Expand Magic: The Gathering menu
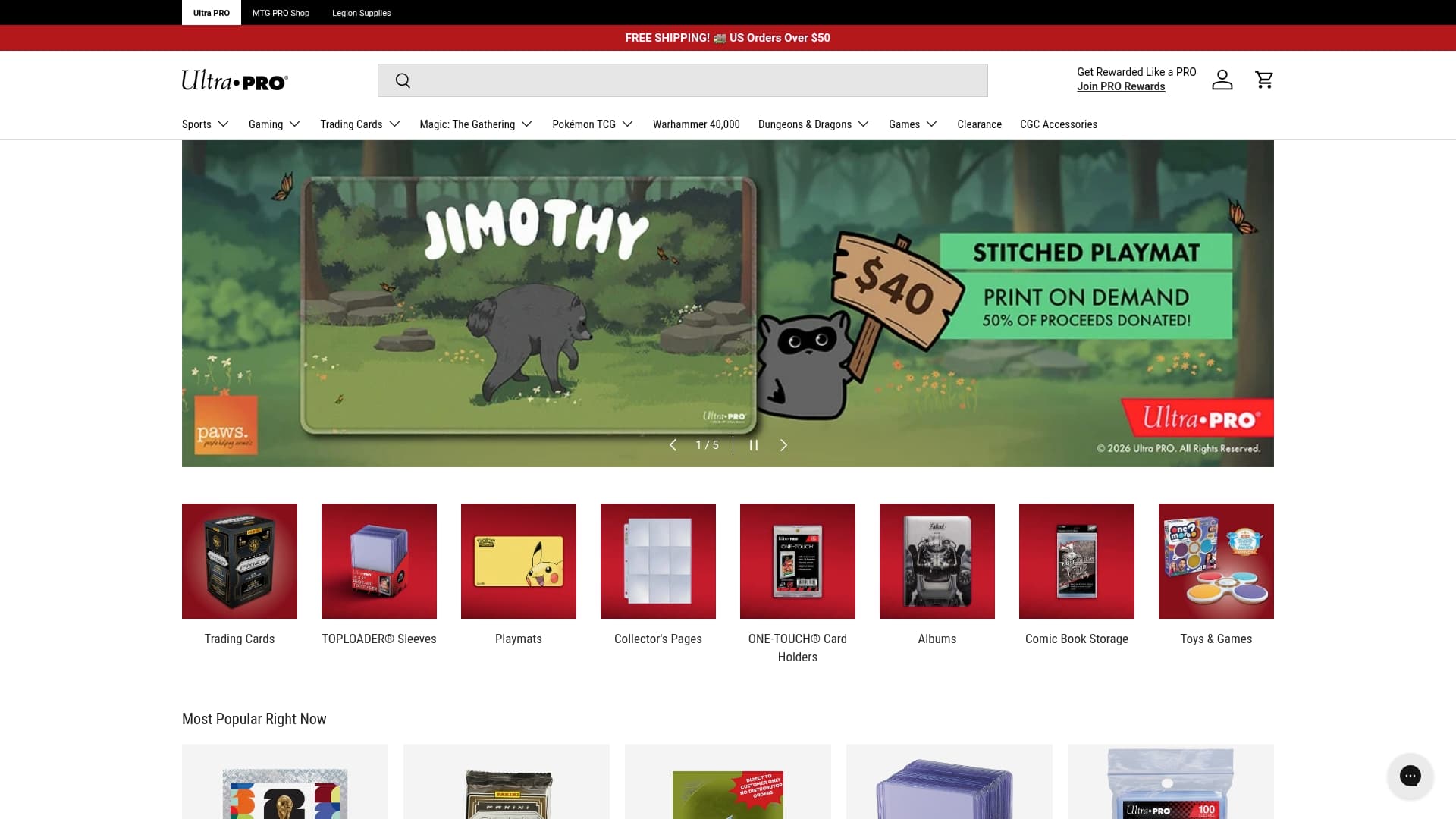The height and width of the screenshot is (819, 1456). tap(476, 124)
